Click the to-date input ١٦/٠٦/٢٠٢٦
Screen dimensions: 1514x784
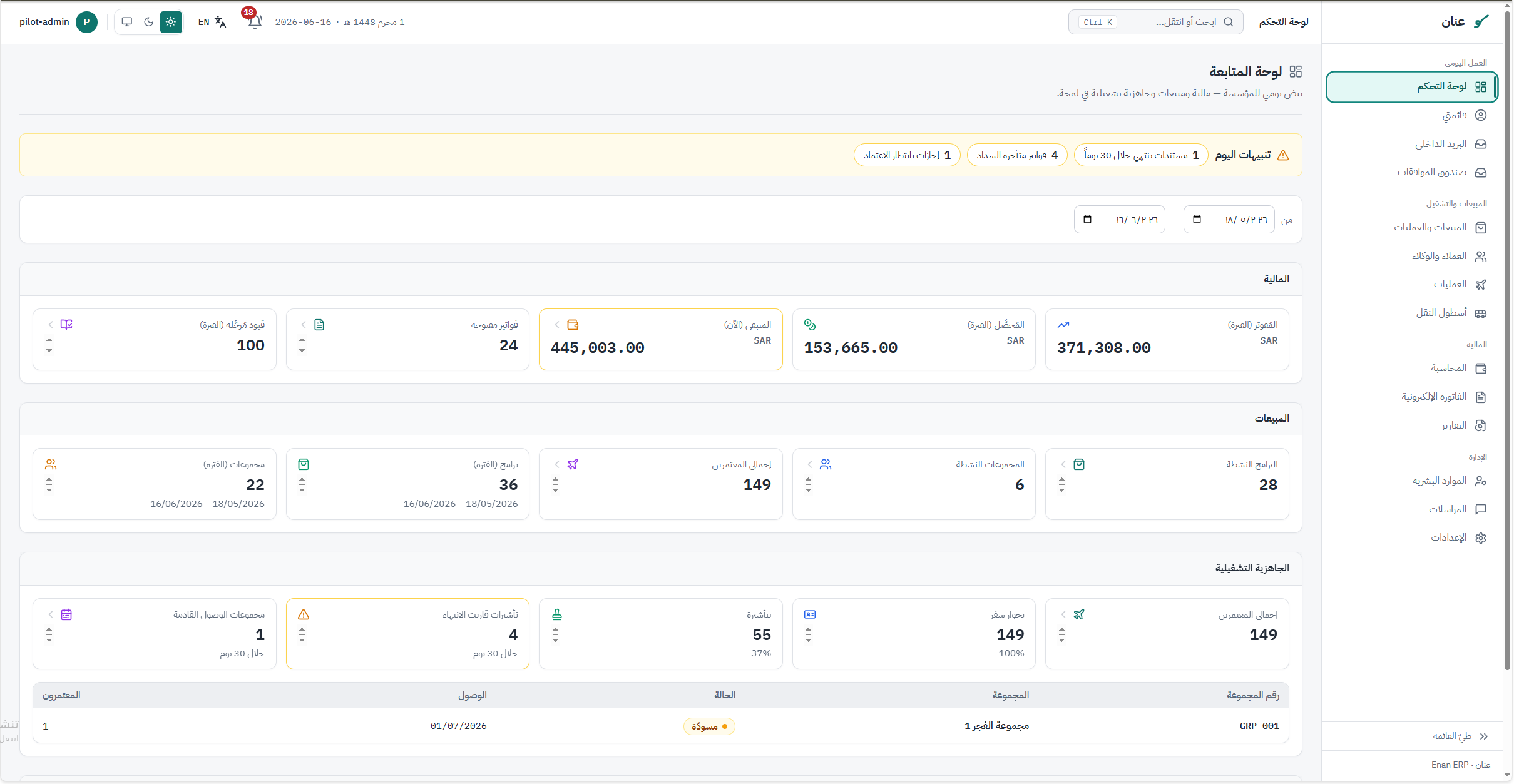[x=1120, y=220]
